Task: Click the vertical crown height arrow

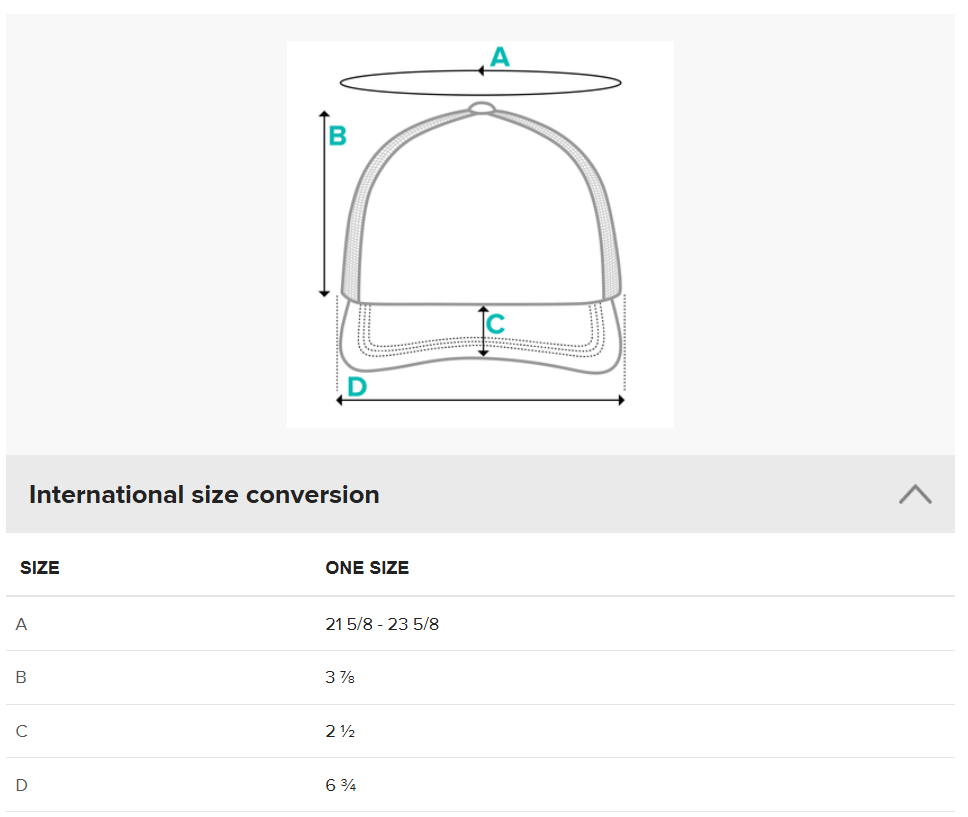Action: [x=324, y=205]
